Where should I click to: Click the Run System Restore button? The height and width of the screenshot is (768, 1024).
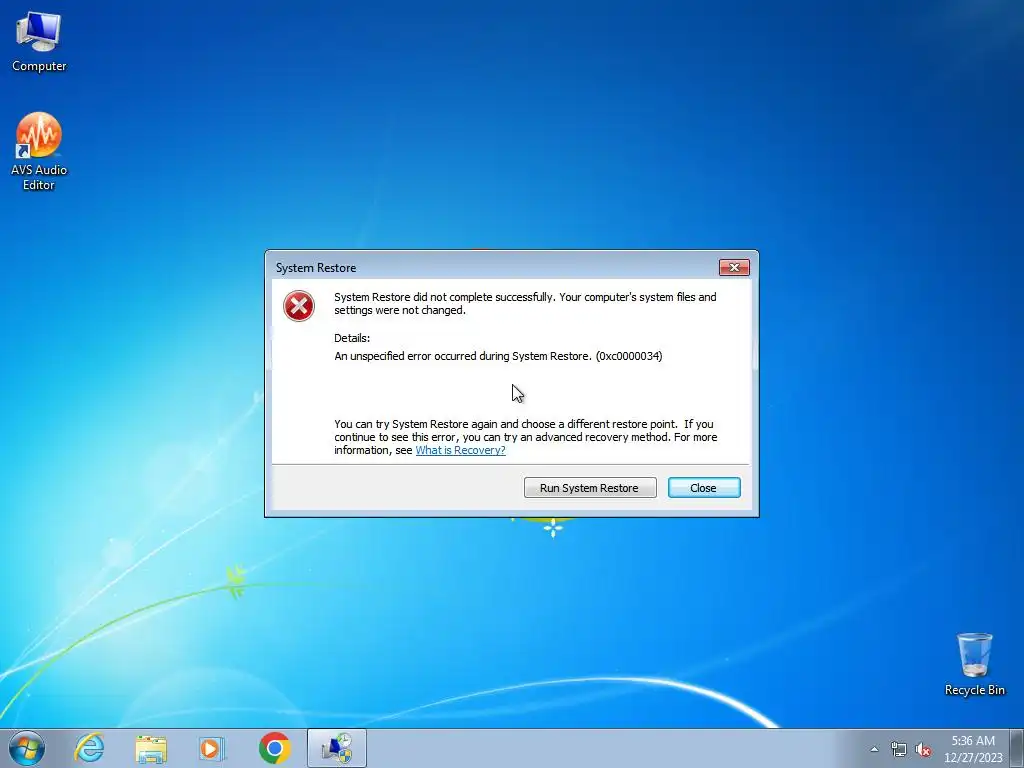point(590,488)
